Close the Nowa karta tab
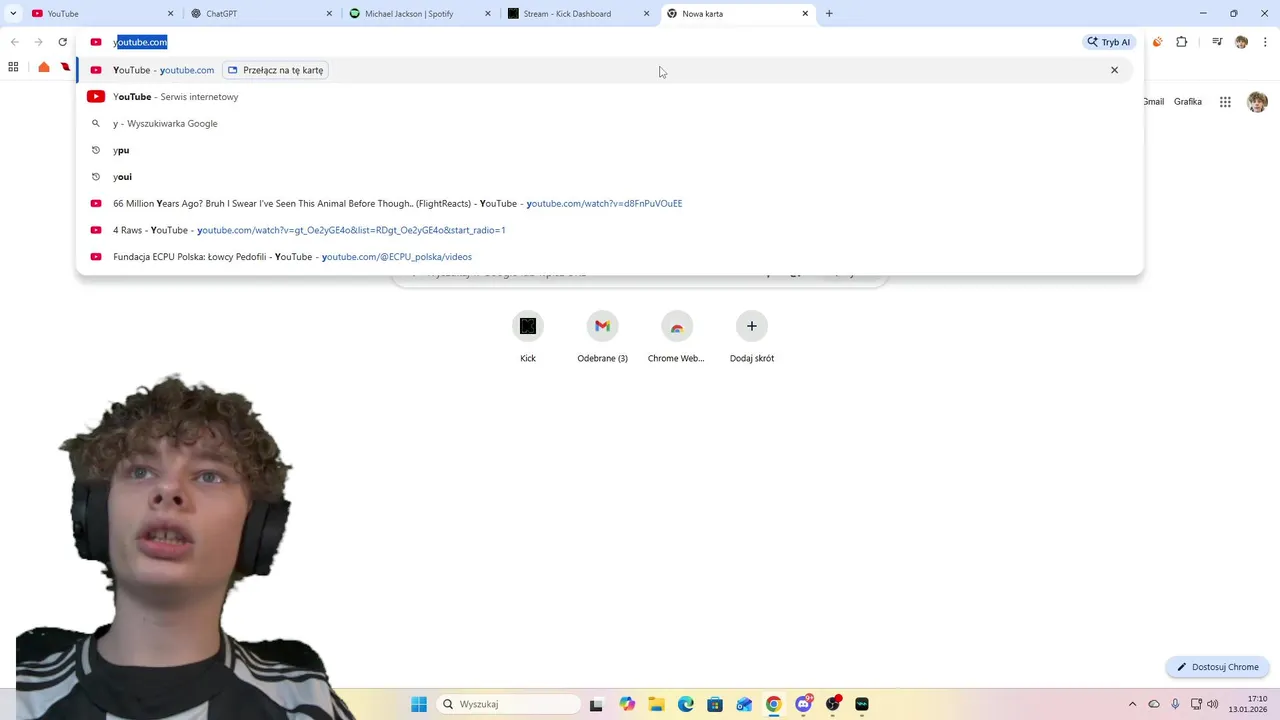This screenshot has width=1280, height=720. (x=805, y=14)
